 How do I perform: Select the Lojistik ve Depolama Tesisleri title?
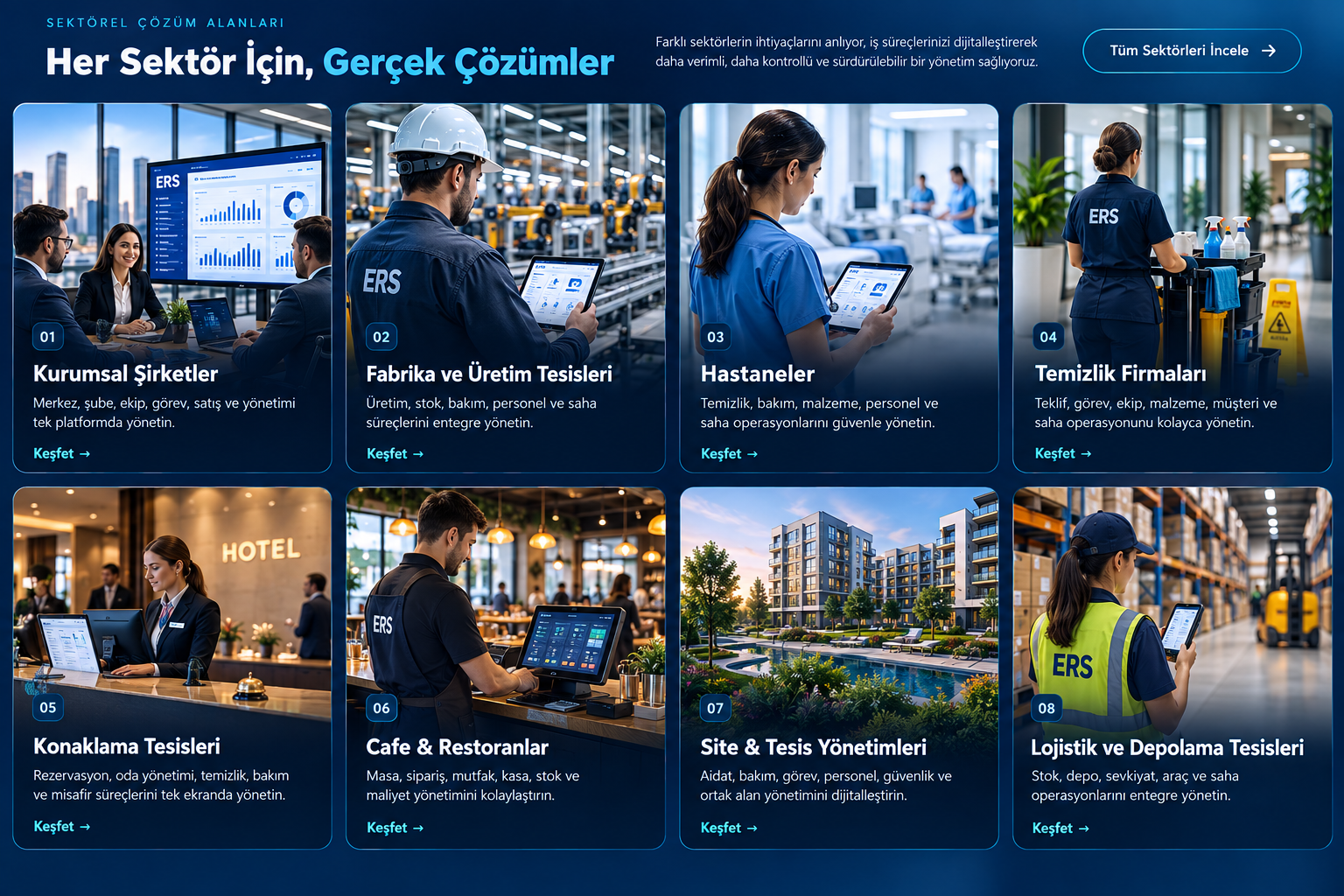[1167, 747]
